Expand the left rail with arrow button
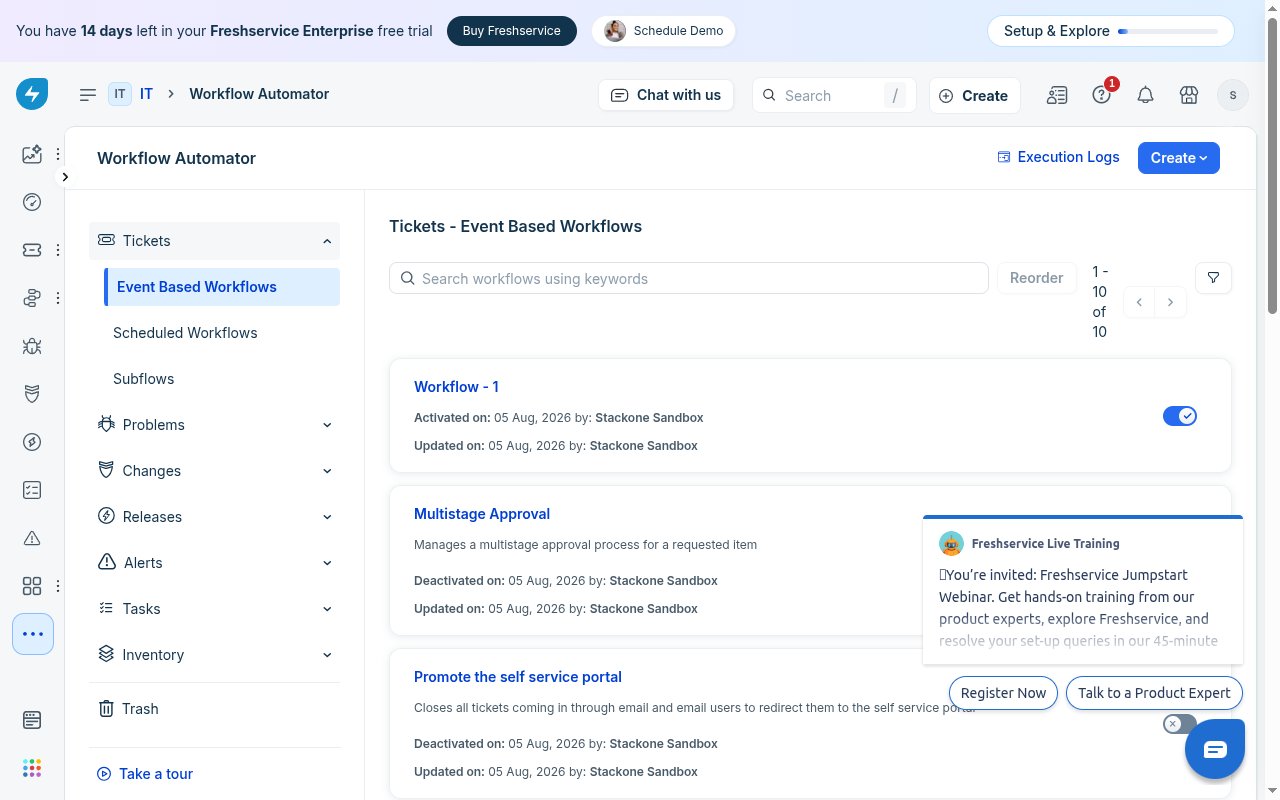 65,177
